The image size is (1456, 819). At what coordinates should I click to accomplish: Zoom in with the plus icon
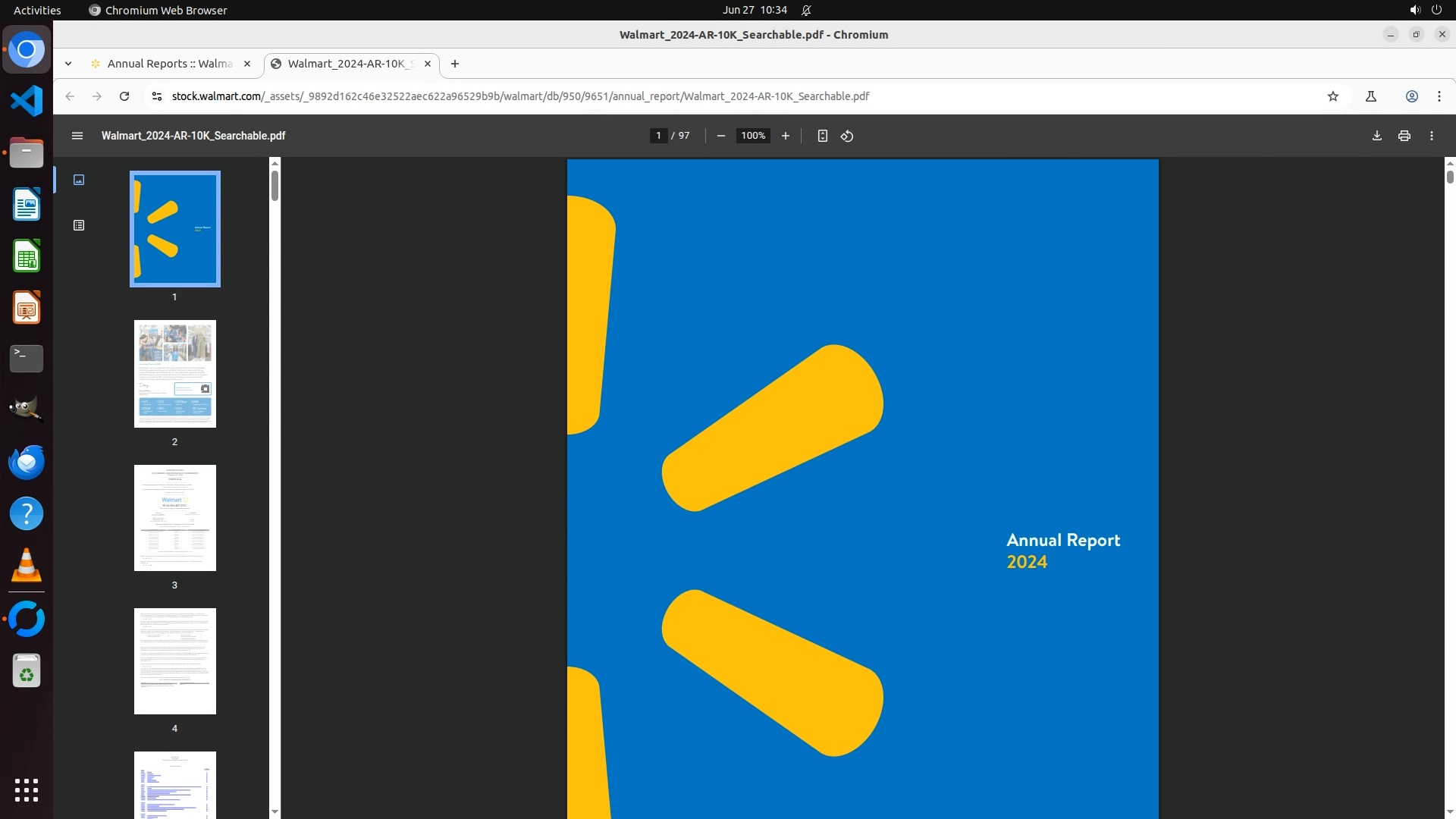click(786, 136)
